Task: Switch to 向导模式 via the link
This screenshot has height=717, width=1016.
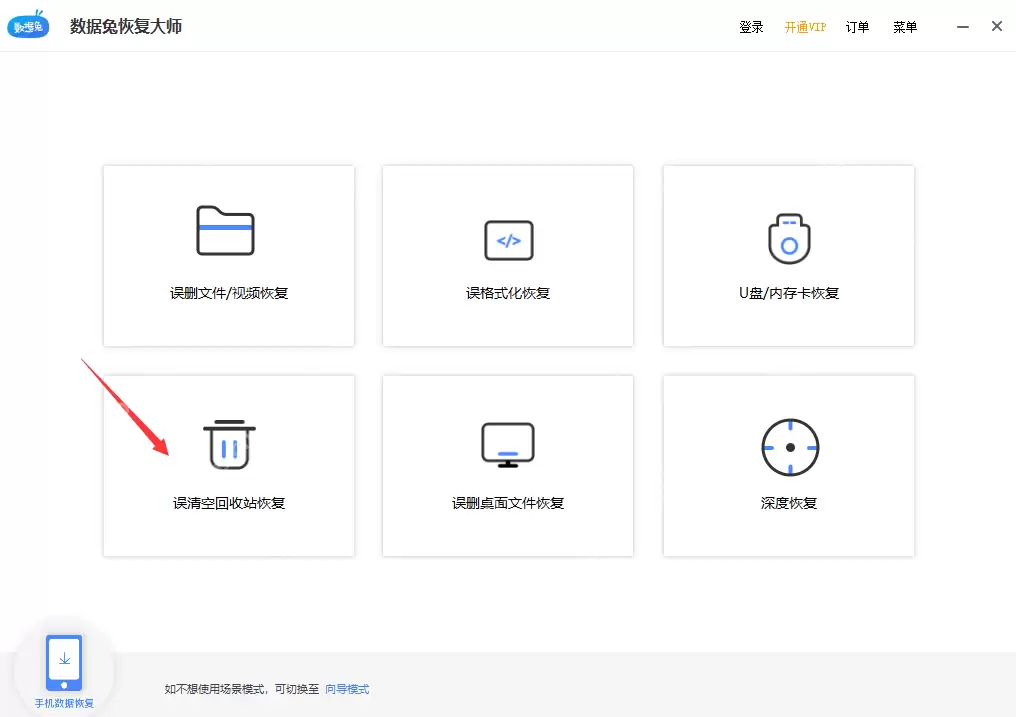Action: pyautogui.click(x=346, y=689)
